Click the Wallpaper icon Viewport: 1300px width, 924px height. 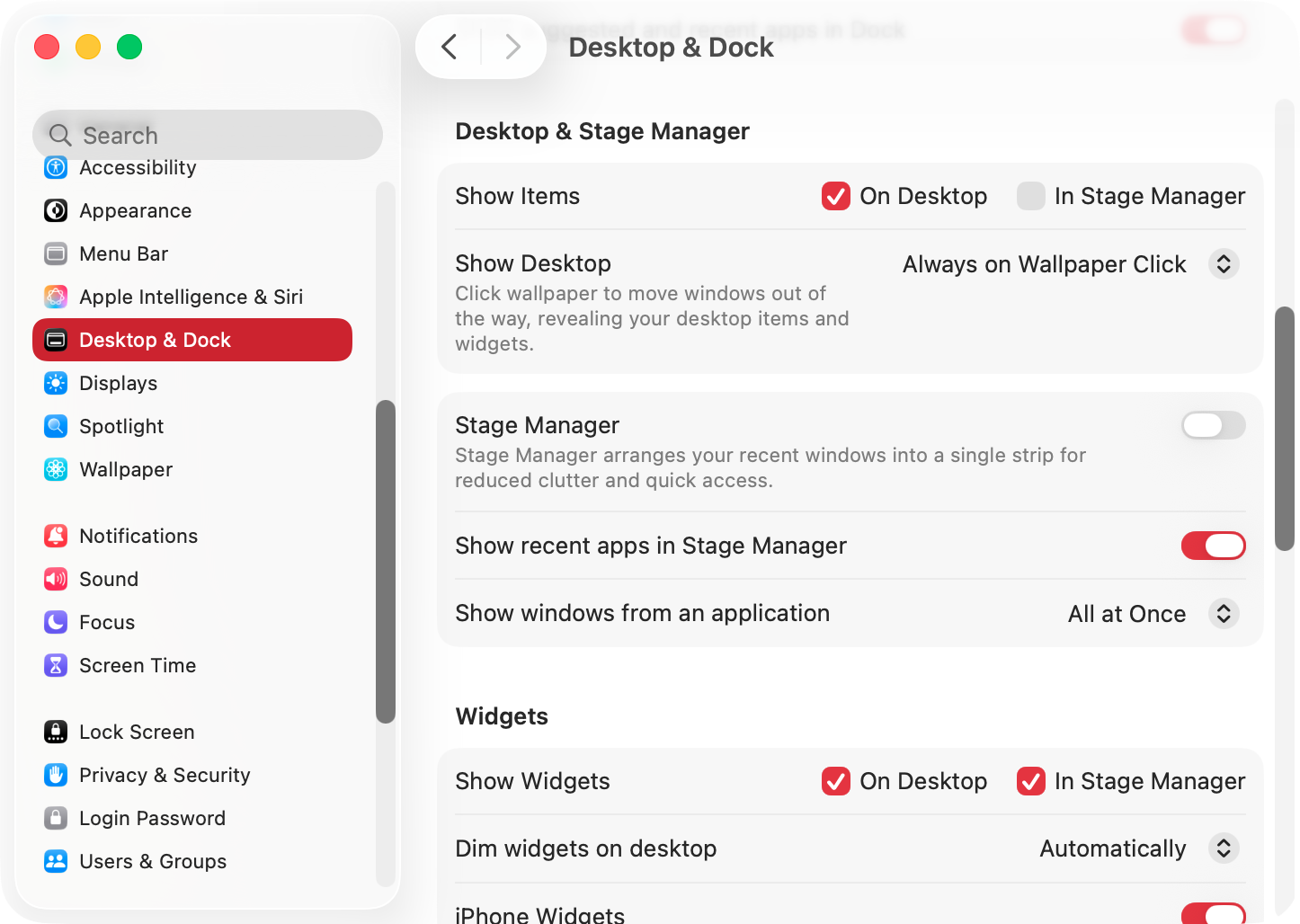coord(56,469)
